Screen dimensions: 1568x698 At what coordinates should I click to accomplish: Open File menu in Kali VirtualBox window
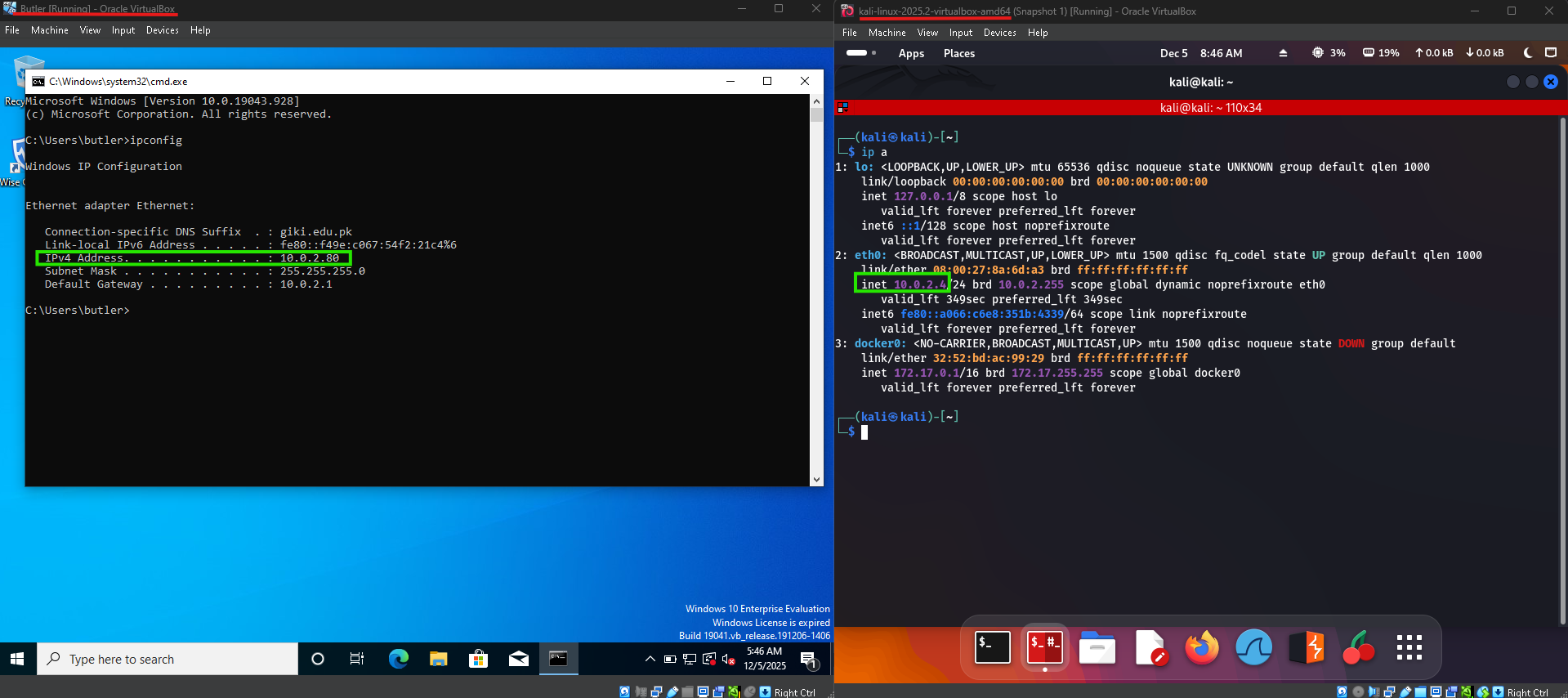coord(850,33)
